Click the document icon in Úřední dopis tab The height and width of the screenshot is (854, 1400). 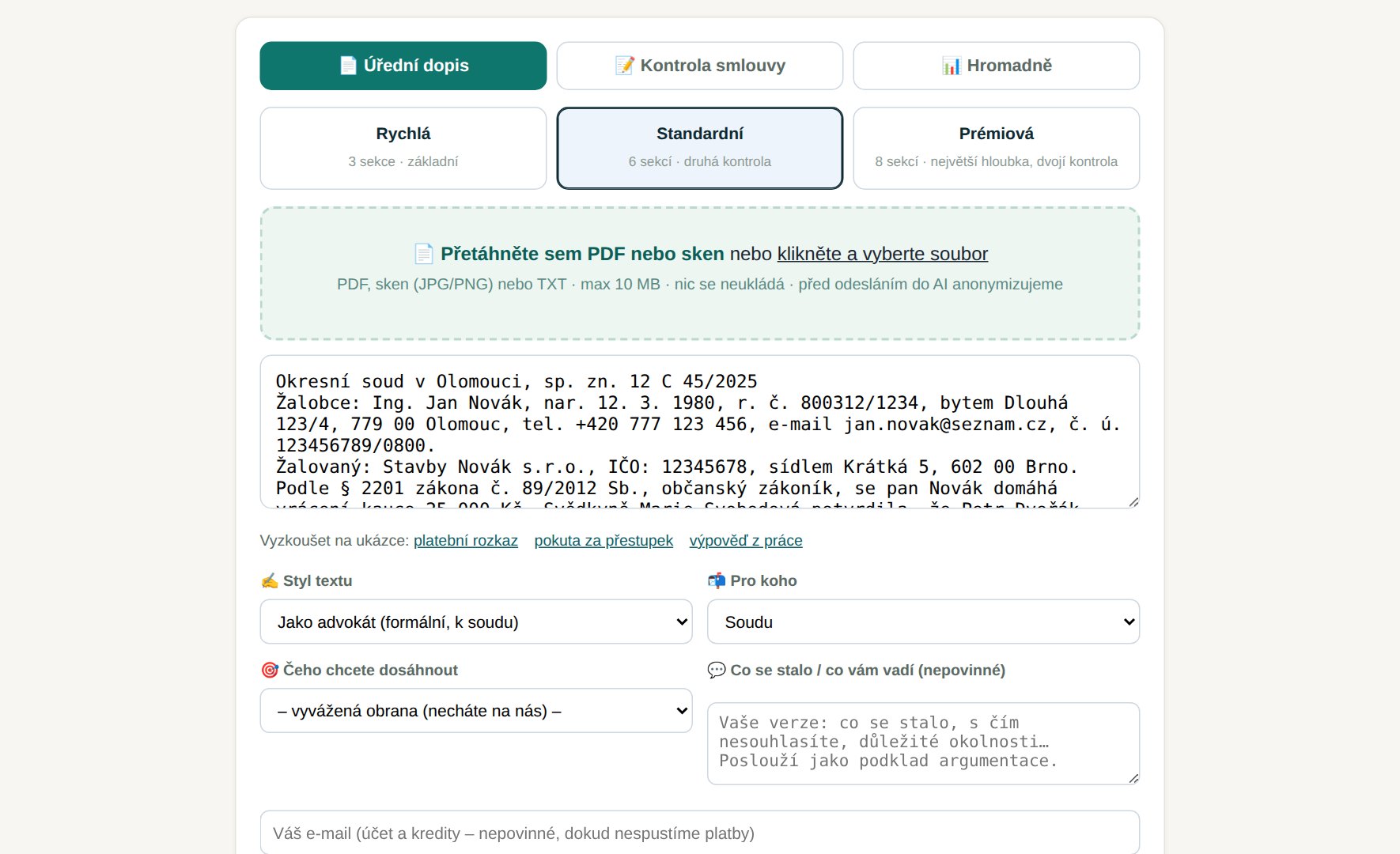[x=348, y=66]
